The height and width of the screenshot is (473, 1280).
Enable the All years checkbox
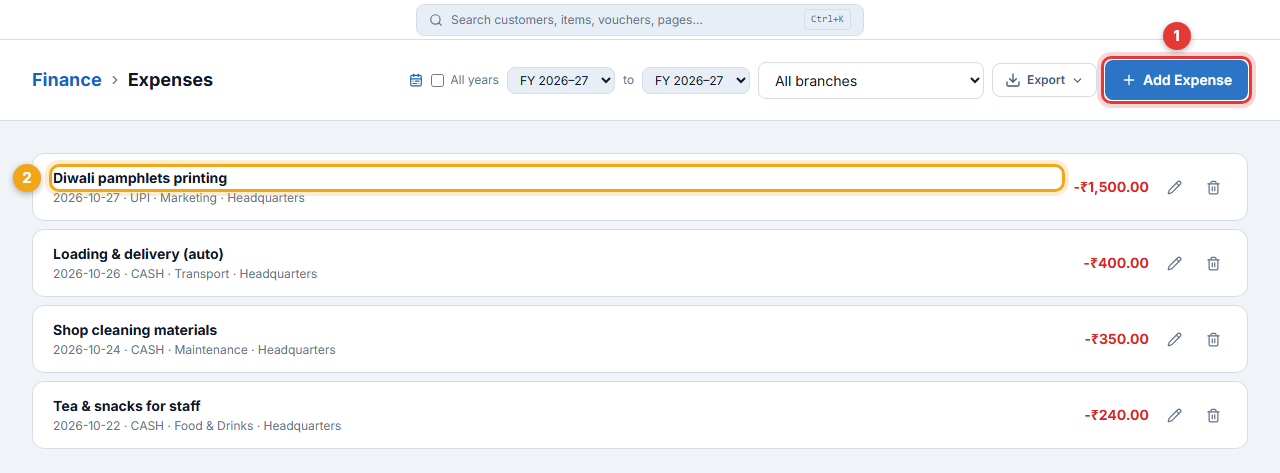click(437, 80)
